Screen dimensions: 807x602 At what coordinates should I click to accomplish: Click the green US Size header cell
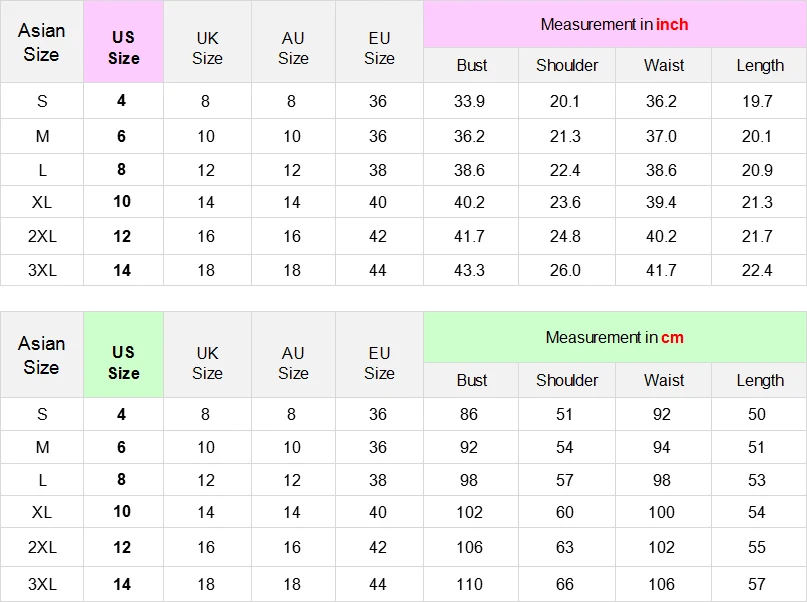click(123, 362)
